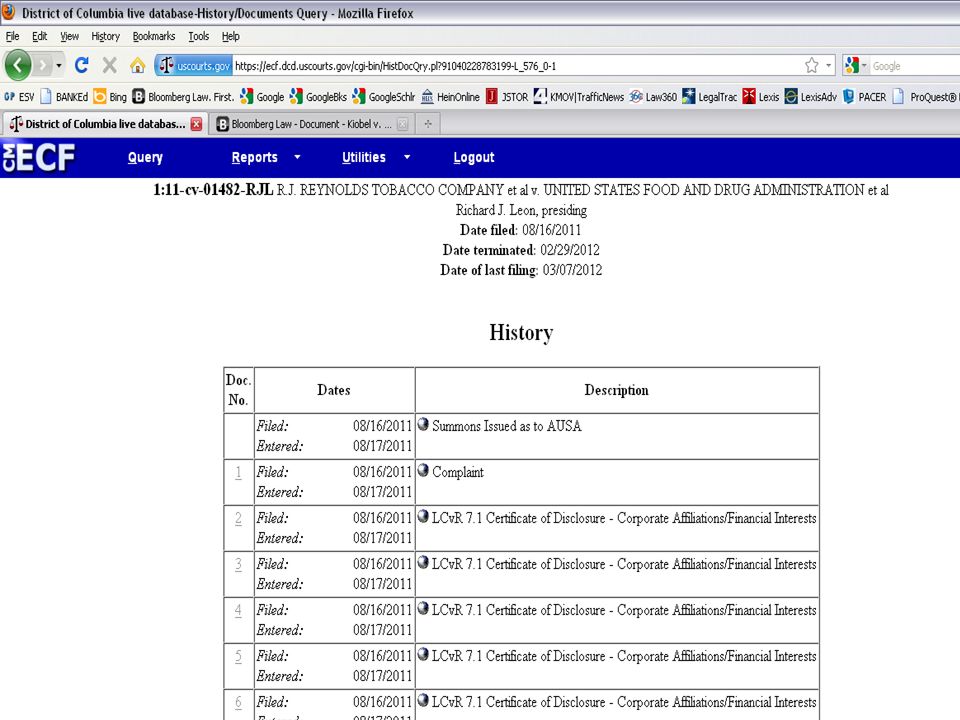Click the globe icon in document 3 row
960x720 pixels.
pyautogui.click(x=423, y=561)
